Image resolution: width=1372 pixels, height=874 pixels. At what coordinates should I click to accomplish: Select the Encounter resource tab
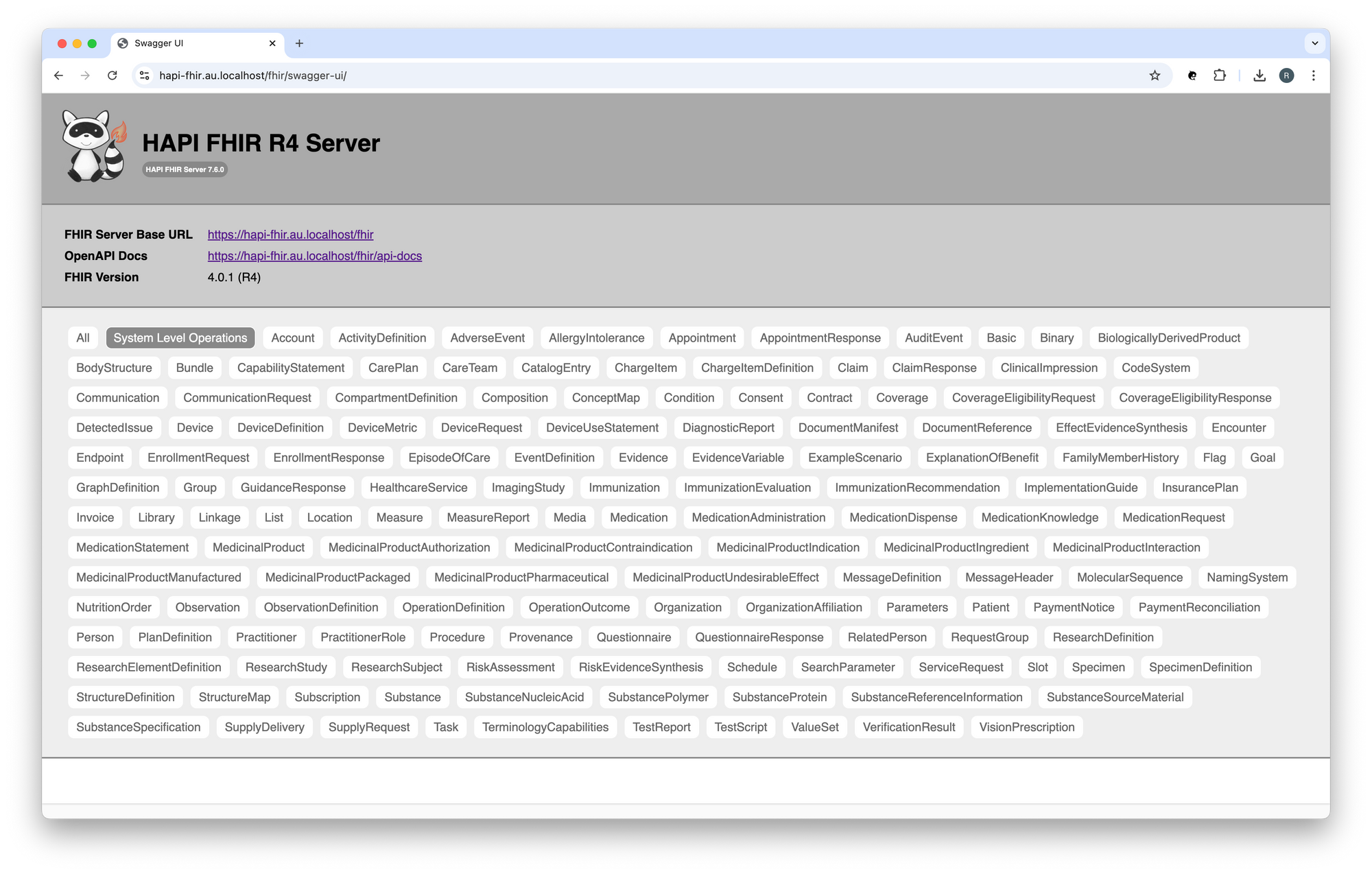(x=1239, y=428)
